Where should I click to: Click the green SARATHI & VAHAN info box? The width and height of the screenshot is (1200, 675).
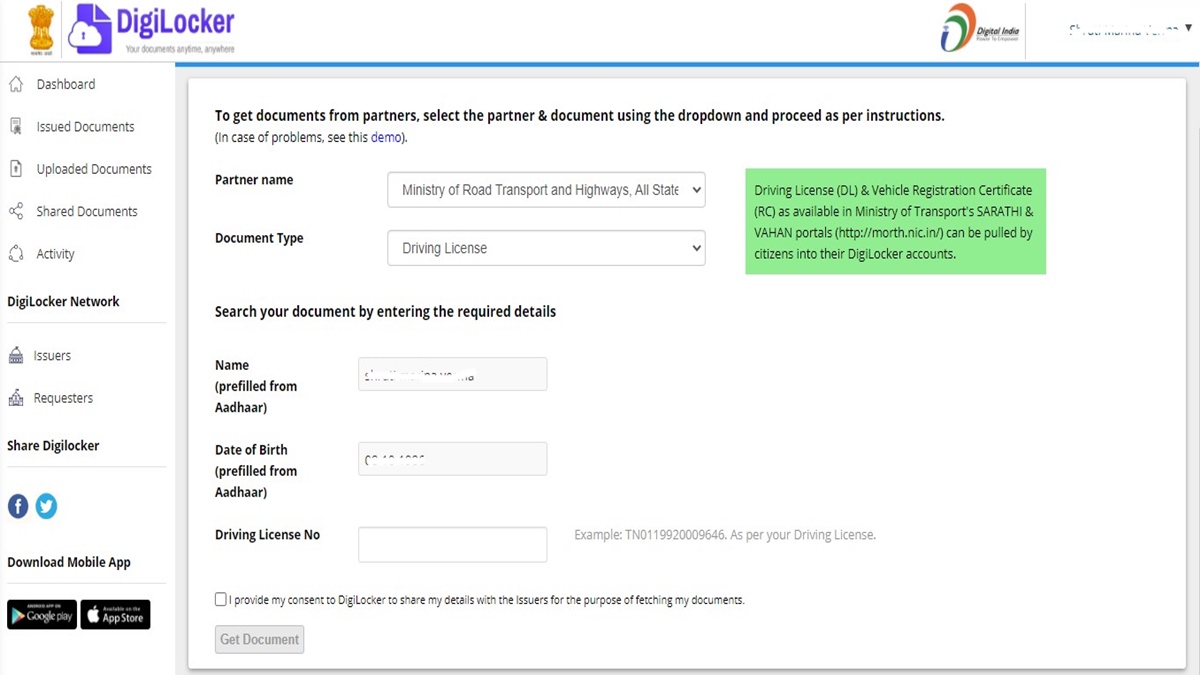pos(895,221)
